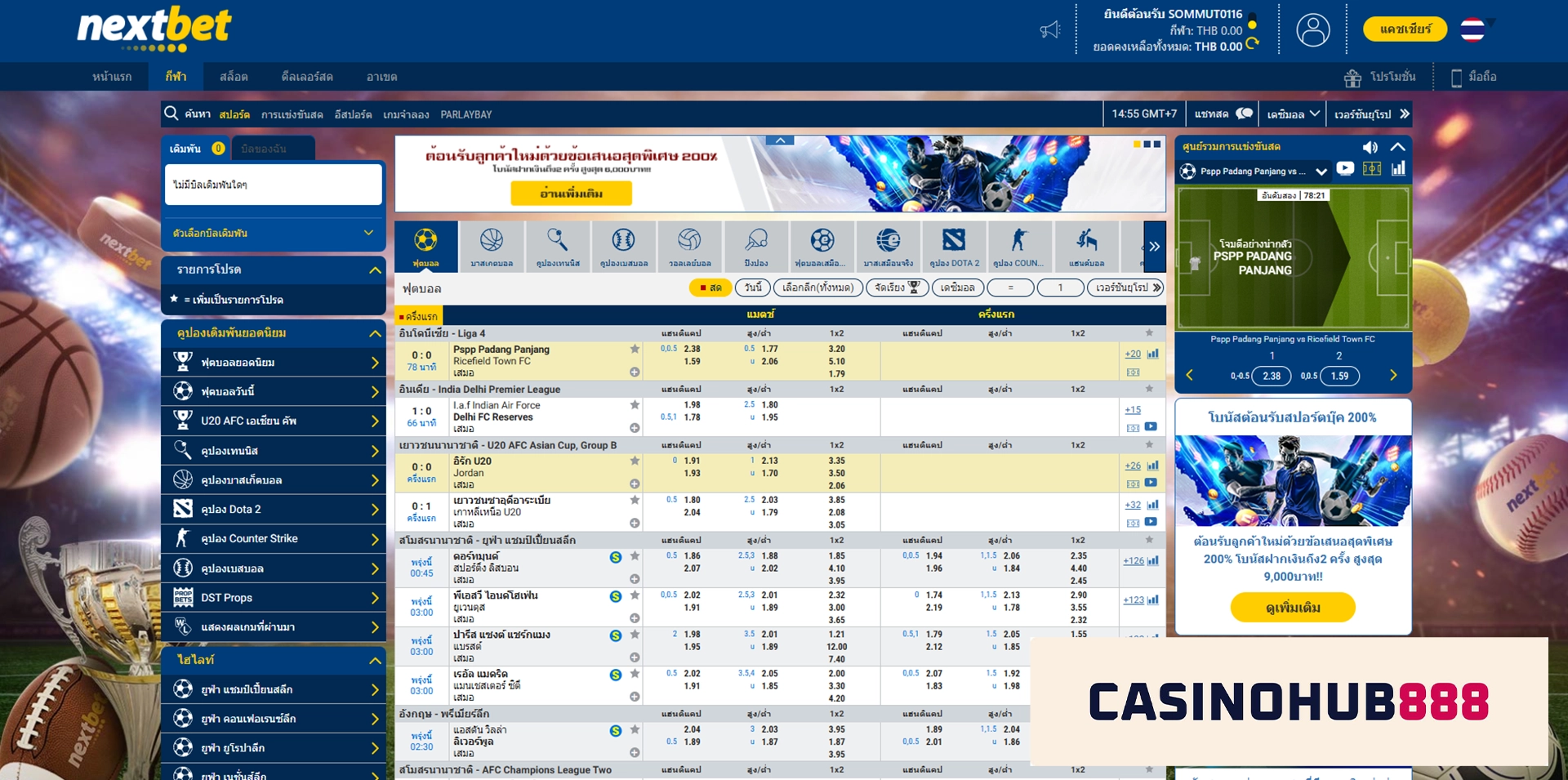Screen dimensions: 1568x780
Task: Open the decimal odds format dropdown in top bar
Action: click(1293, 114)
